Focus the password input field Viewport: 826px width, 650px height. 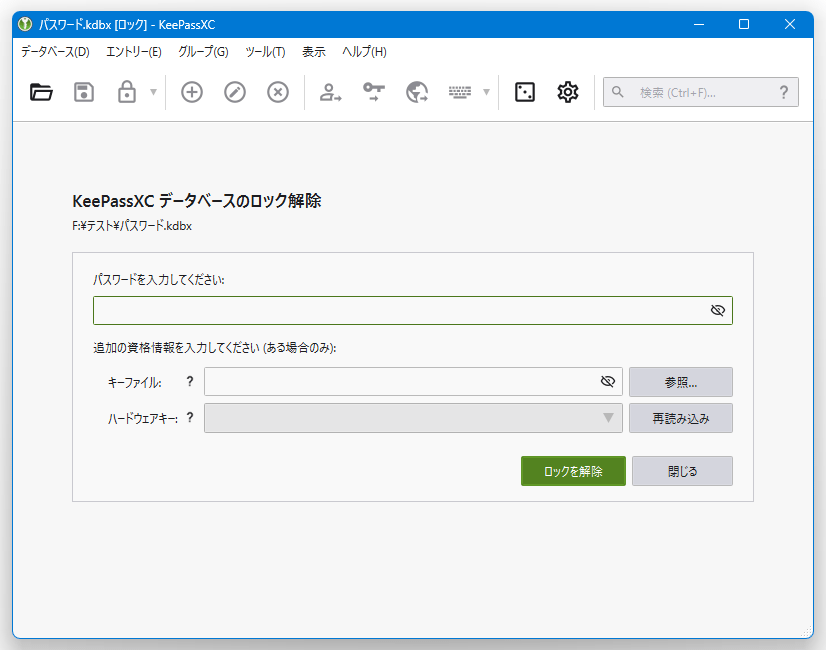click(x=413, y=310)
